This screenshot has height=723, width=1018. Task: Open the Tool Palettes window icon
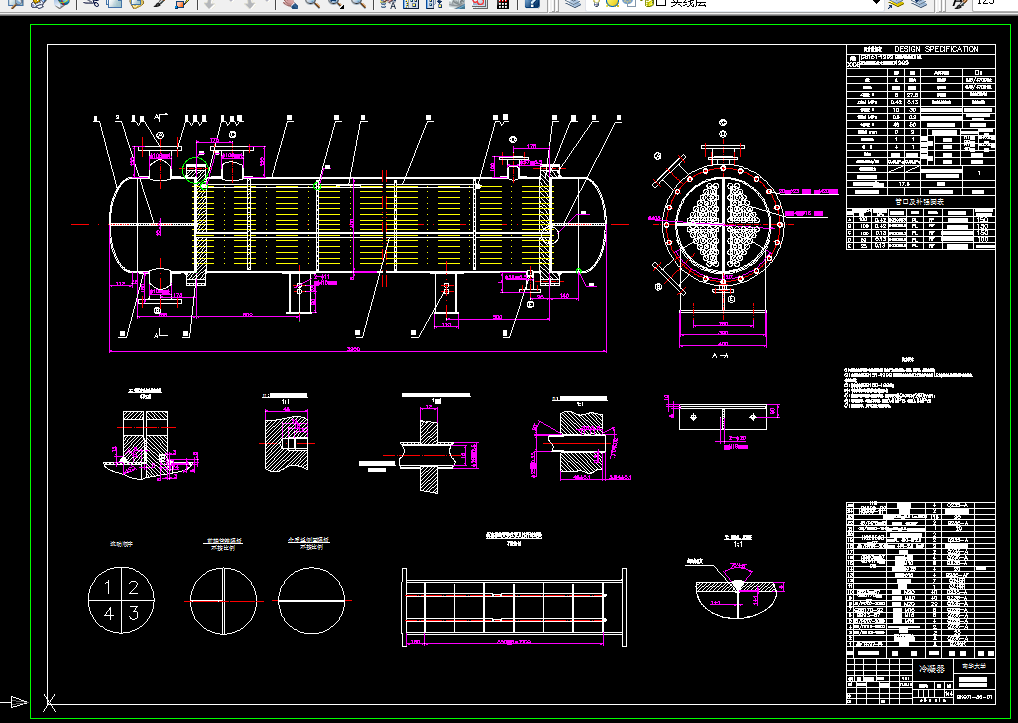click(434, 3)
